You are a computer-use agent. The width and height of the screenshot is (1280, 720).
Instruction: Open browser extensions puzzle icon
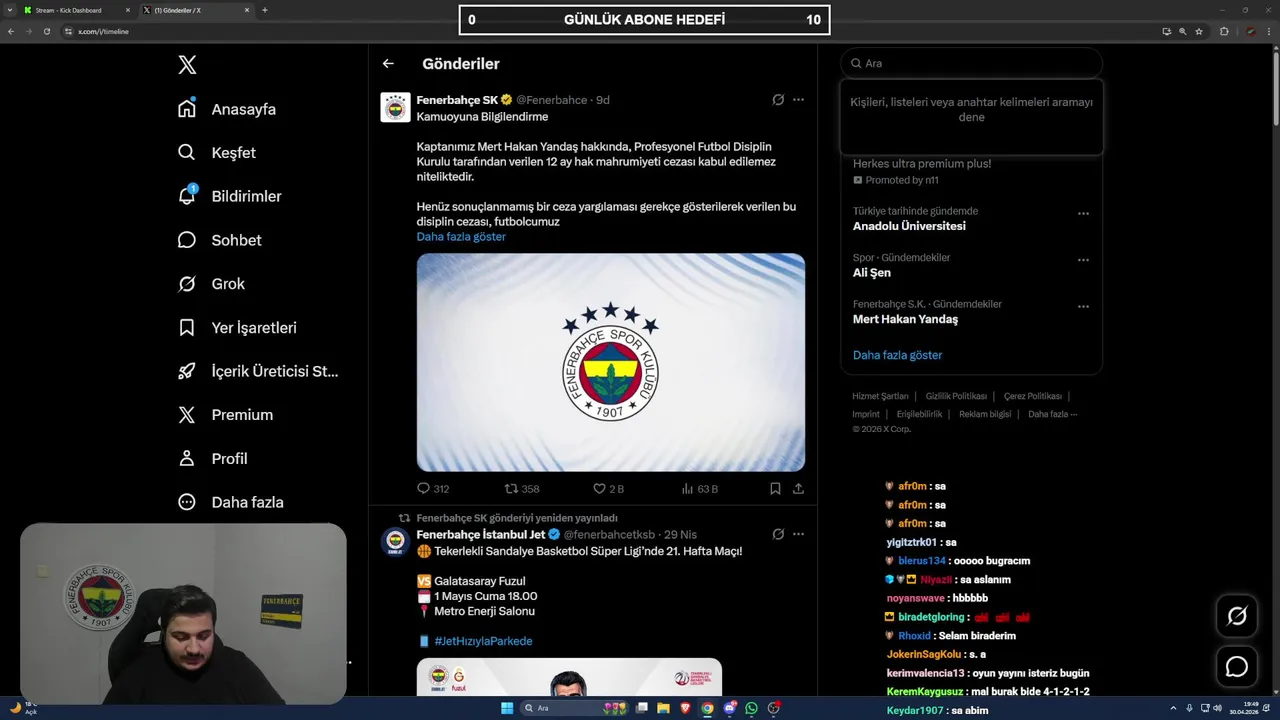point(1224,31)
